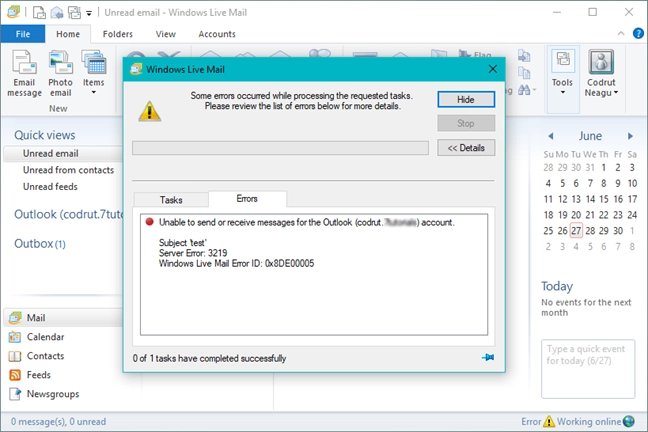This screenshot has width=648, height=432.
Task: Click the Send/Receive icon in title bar
Action: (74, 12)
